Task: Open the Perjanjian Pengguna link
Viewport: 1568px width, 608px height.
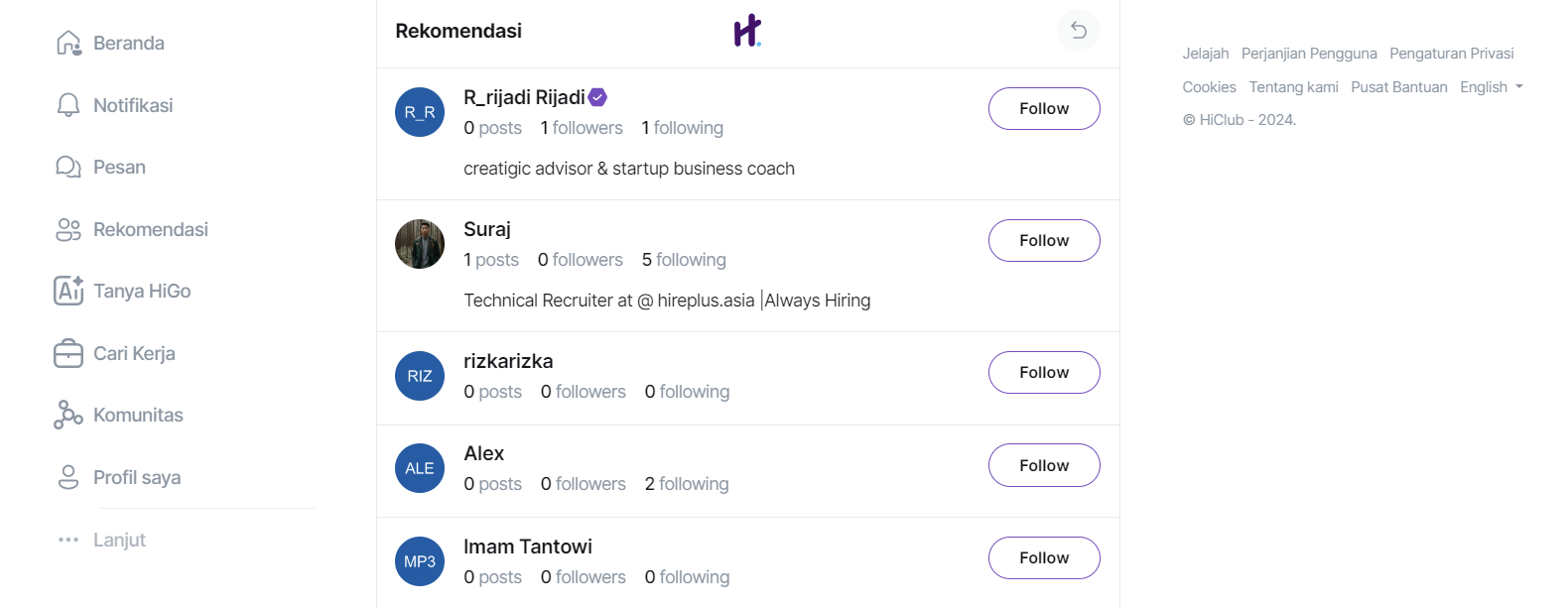Action: coord(1309,54)
